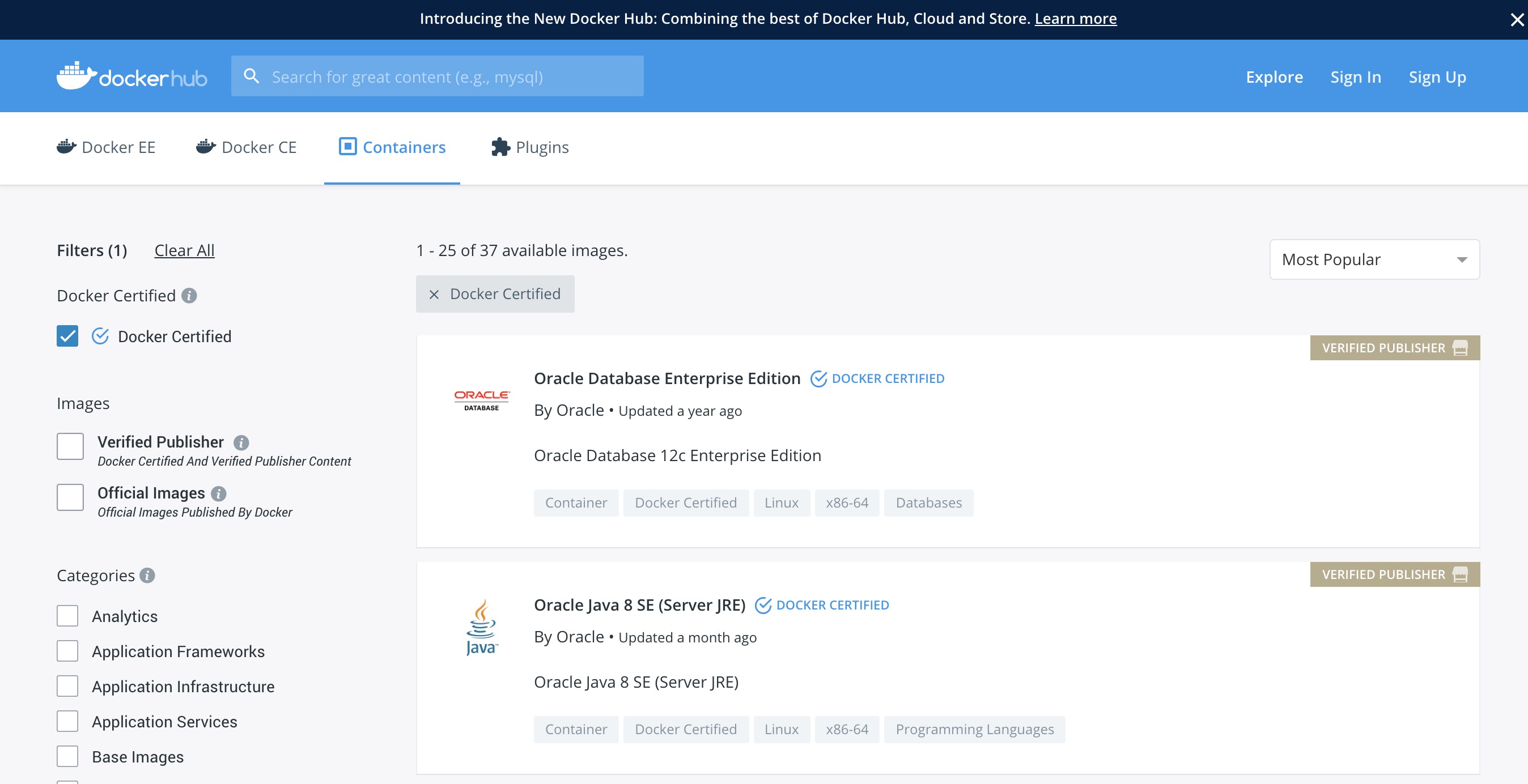The height and width of the screenshot is (784, 1528).
Task: Click Container tag on Oracle Database card
Action: 576,503
